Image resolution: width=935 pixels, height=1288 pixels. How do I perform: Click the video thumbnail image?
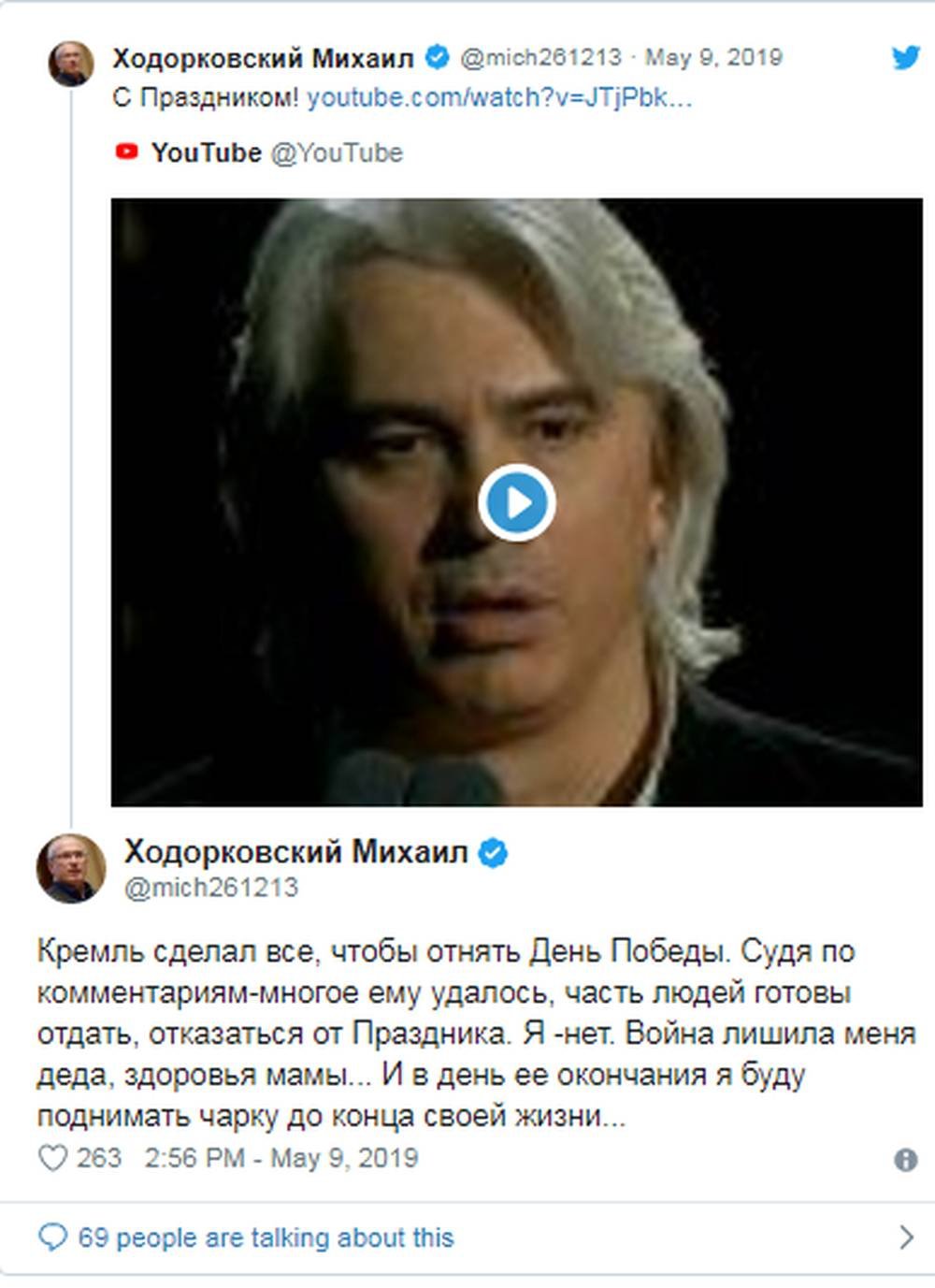517,502
